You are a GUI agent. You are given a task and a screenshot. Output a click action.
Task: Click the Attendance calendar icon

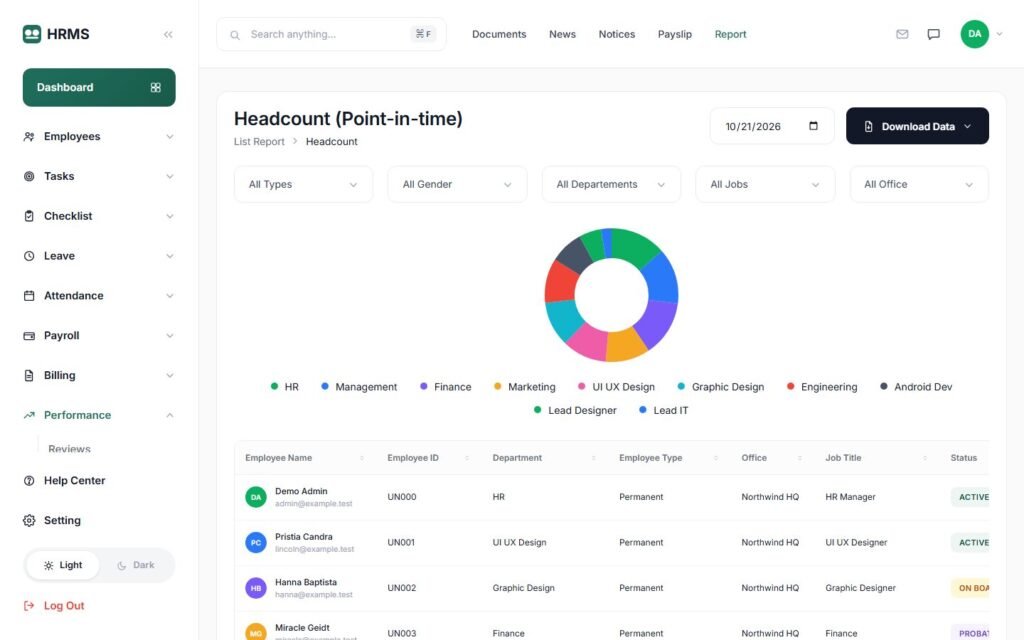29,296
